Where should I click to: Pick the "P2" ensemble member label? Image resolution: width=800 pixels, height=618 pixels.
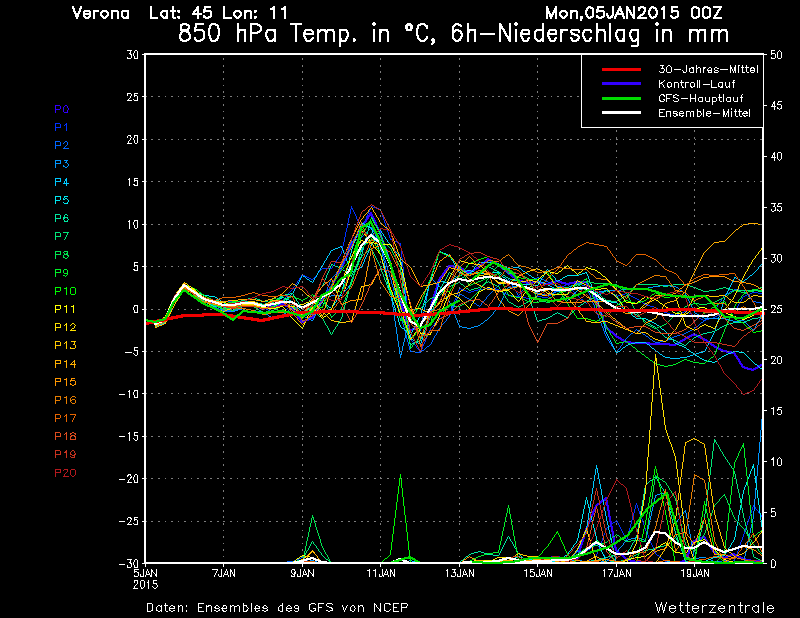click(x=62, y=145)
